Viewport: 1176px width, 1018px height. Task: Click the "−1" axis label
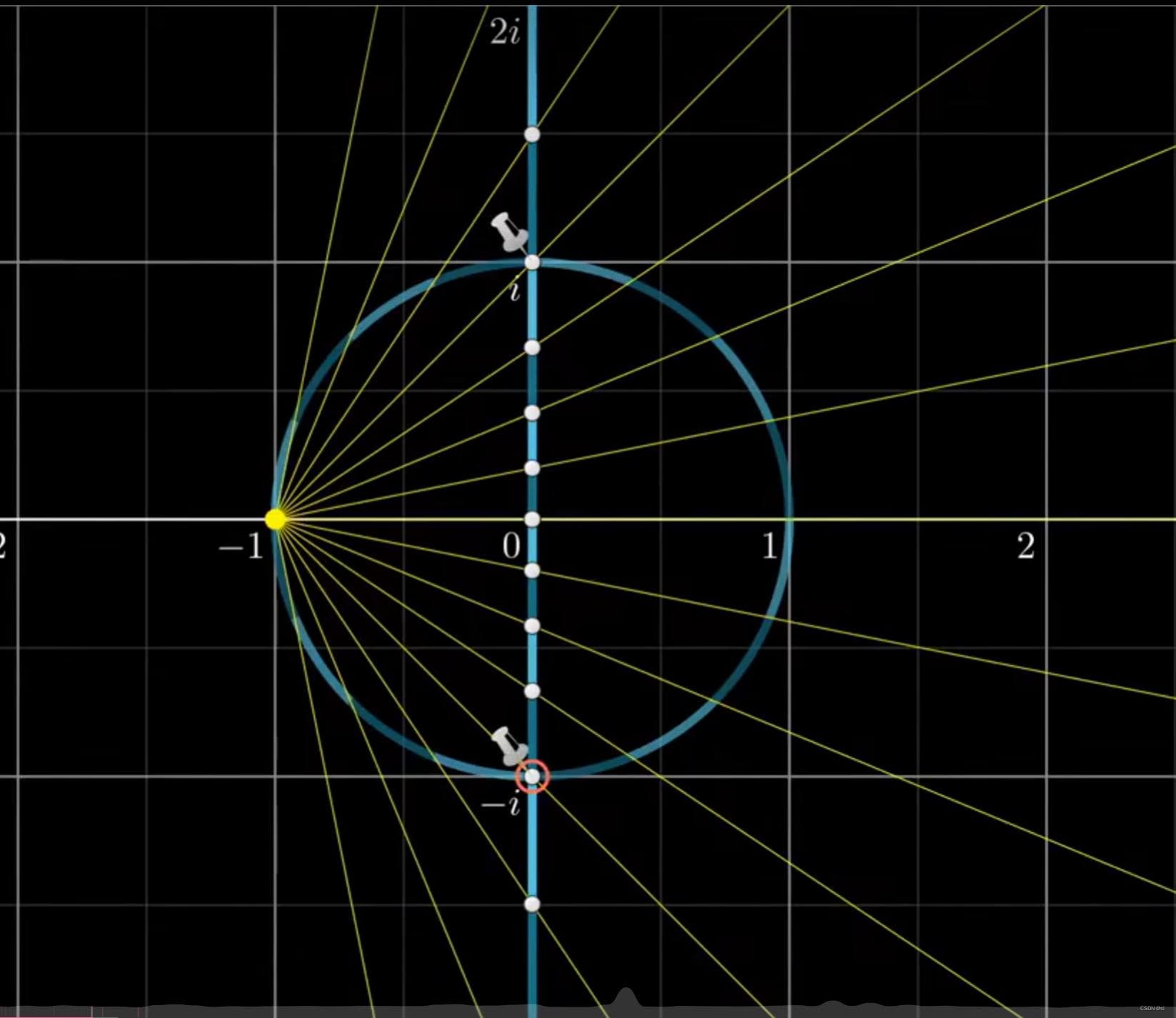click(241, 548)
